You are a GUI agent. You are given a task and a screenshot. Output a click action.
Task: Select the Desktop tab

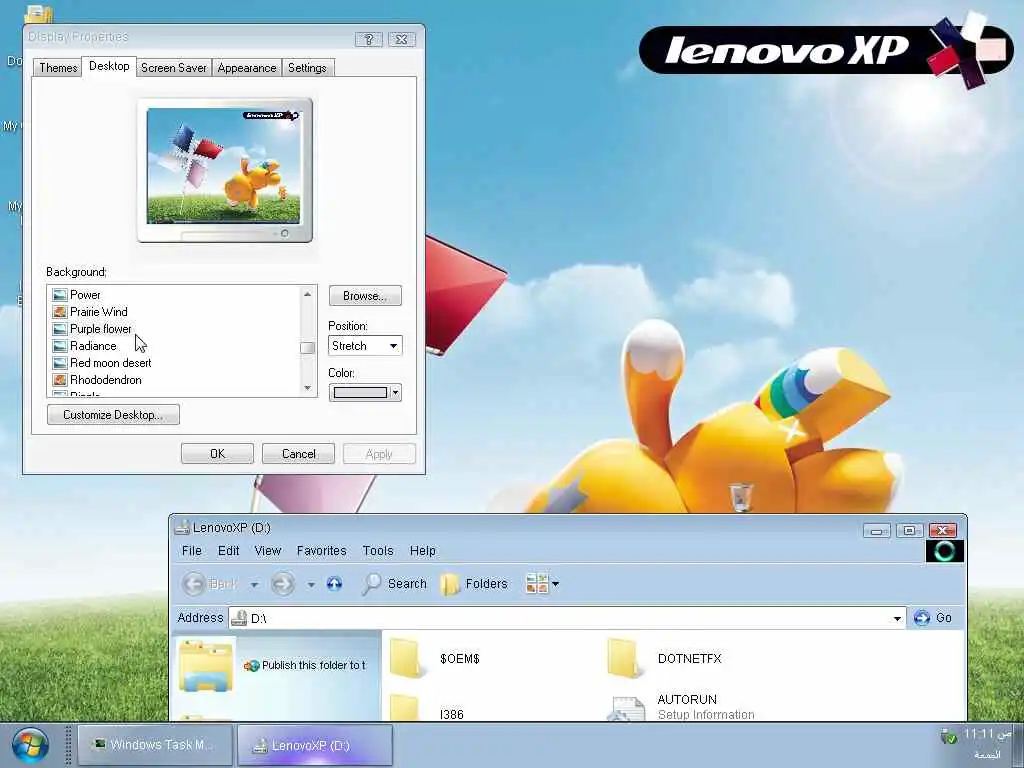click(x=109, y=66)
